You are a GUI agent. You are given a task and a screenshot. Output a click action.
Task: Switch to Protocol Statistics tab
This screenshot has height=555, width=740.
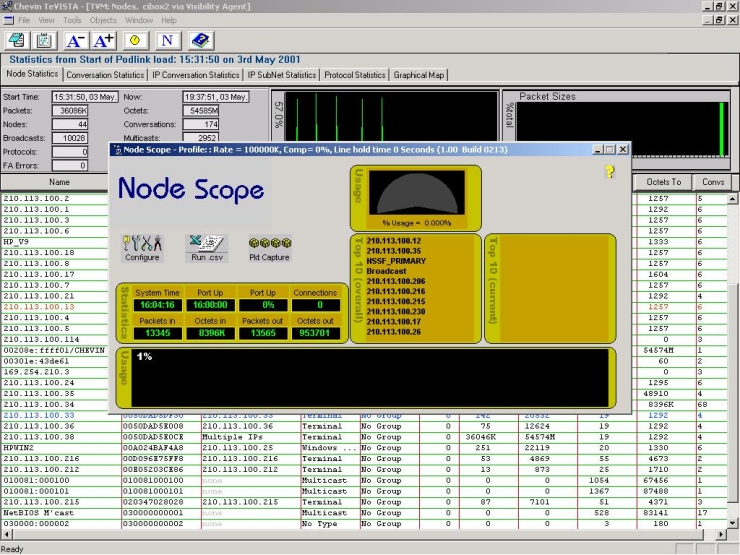click(x=355, y=75)
